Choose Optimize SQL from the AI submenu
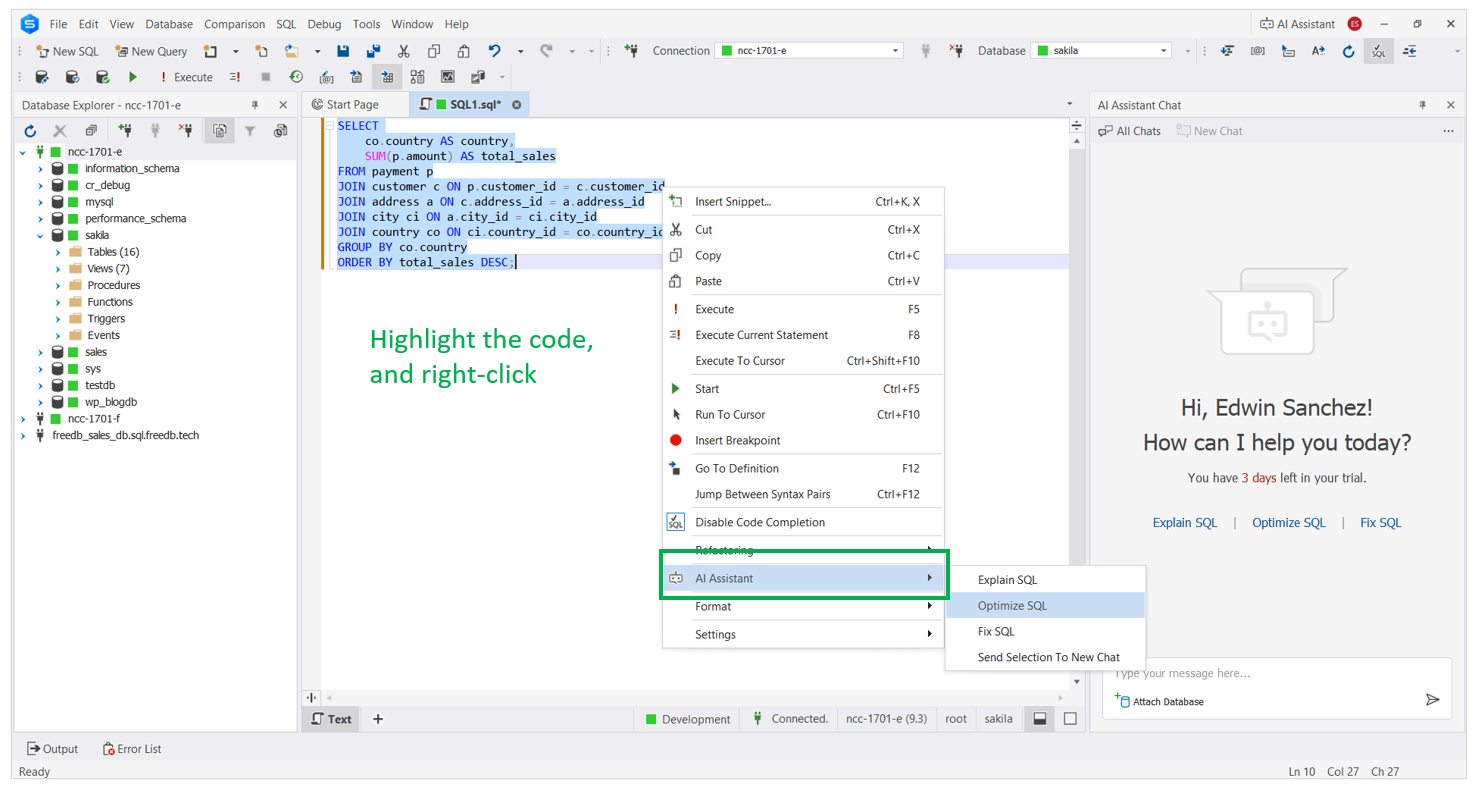The image size is (1472, 790). (1012, 606)
